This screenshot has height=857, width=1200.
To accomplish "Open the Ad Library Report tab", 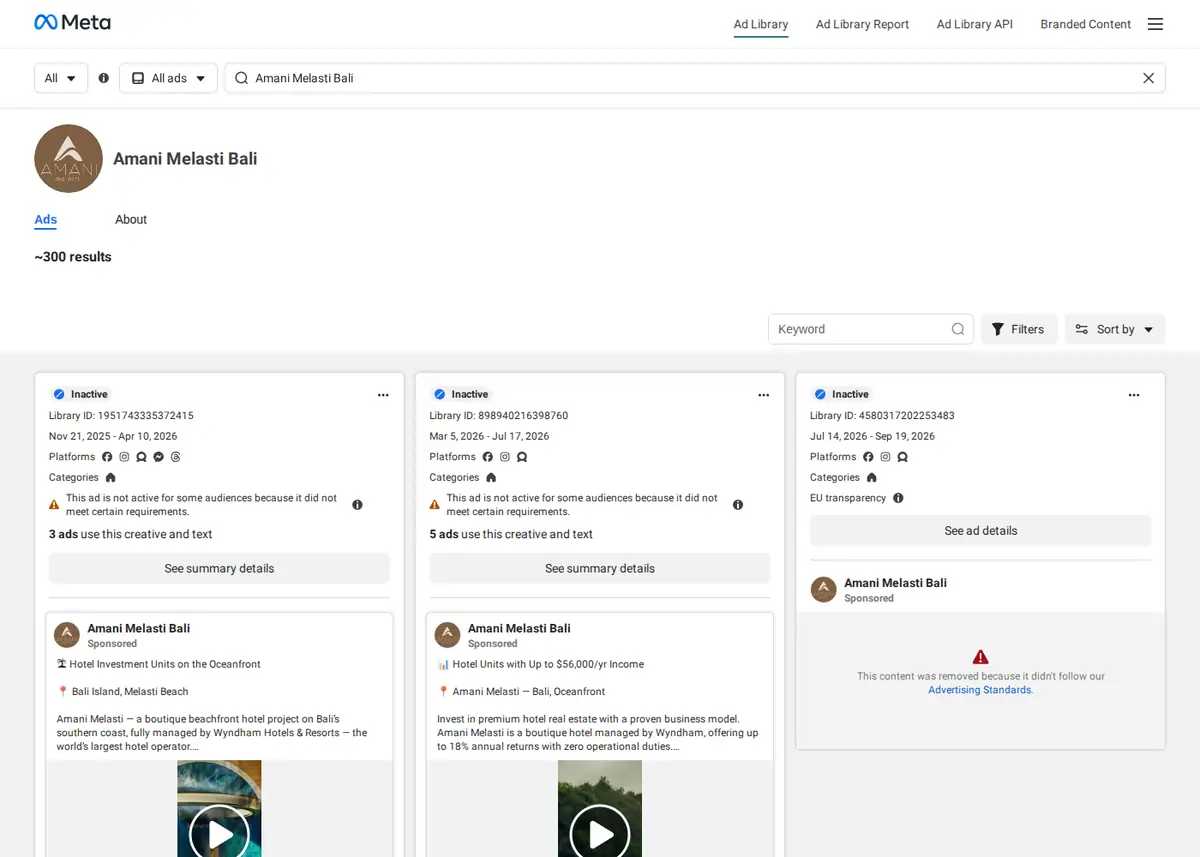I will (862, 24).
